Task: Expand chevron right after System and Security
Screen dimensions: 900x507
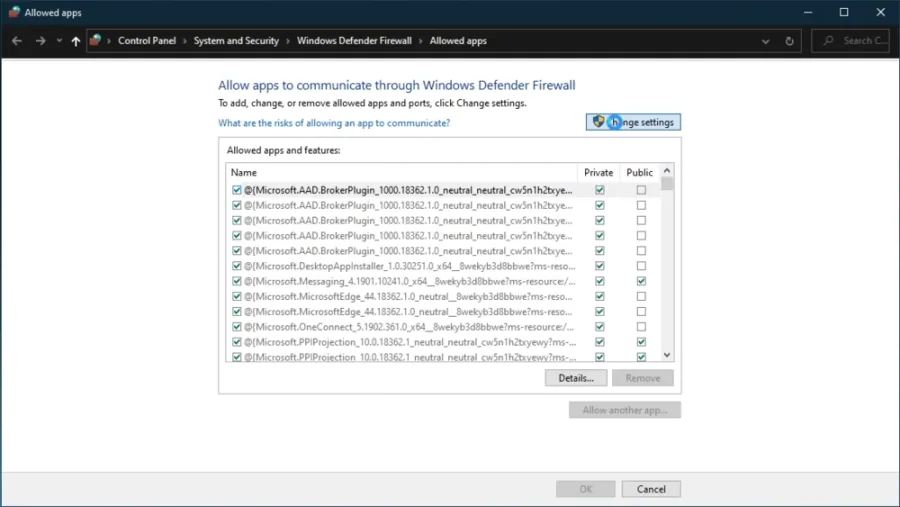Action: point(288,41)
